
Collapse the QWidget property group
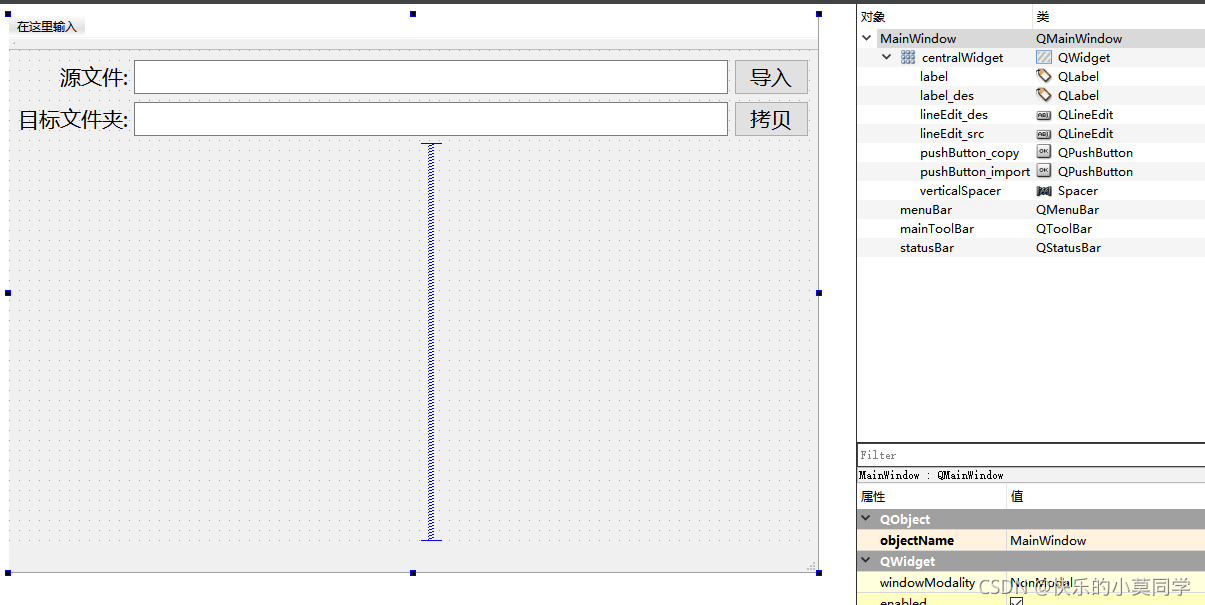click(866, 562)
